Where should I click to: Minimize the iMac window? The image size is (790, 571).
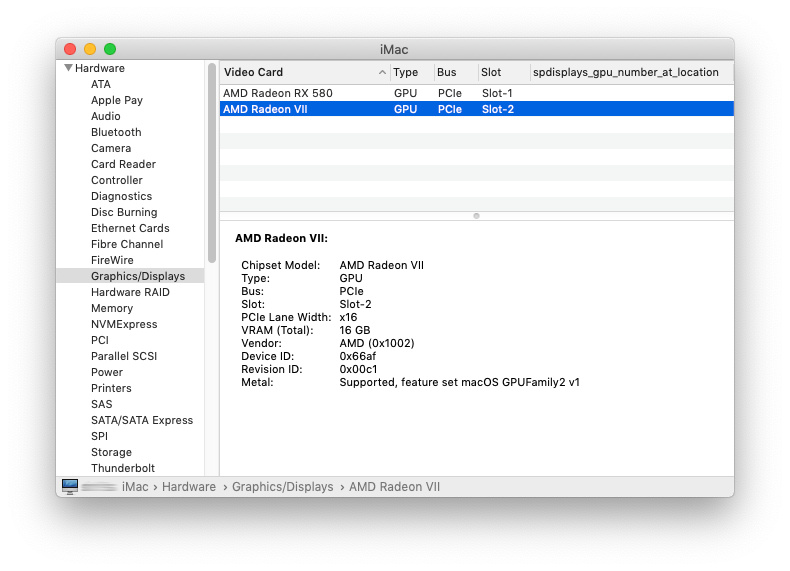point(90,49)
